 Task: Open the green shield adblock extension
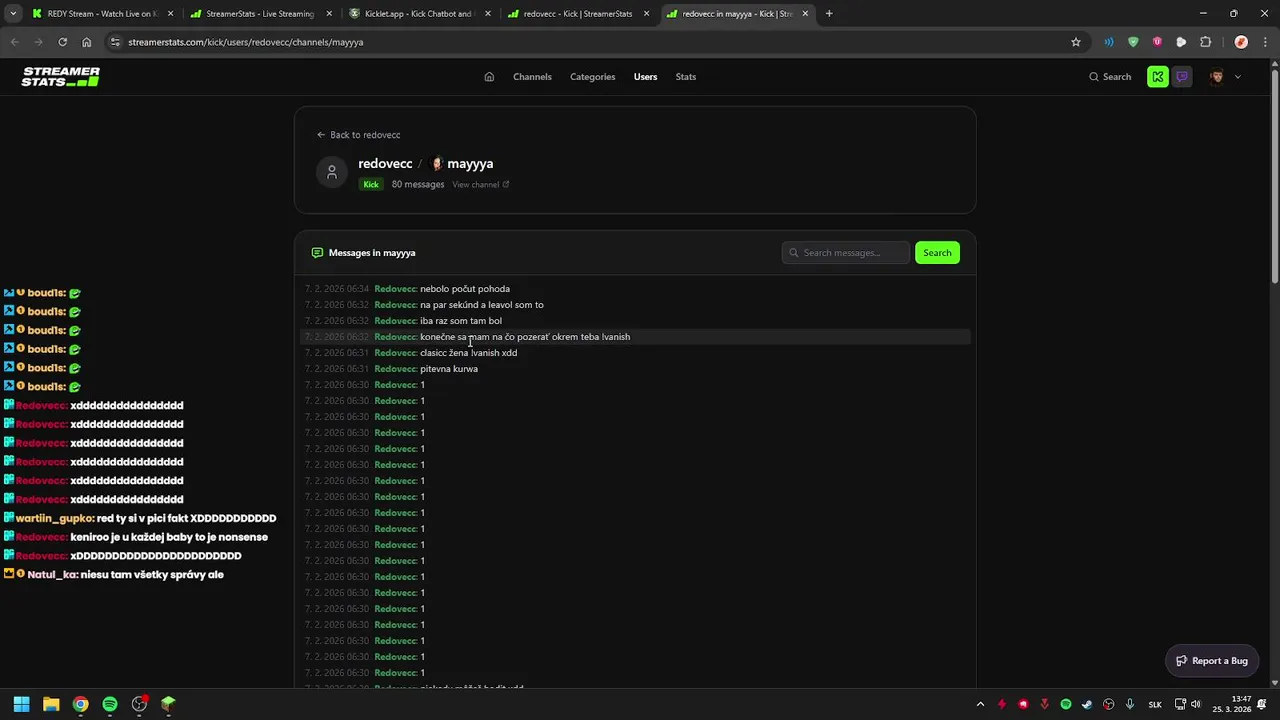1133,42
